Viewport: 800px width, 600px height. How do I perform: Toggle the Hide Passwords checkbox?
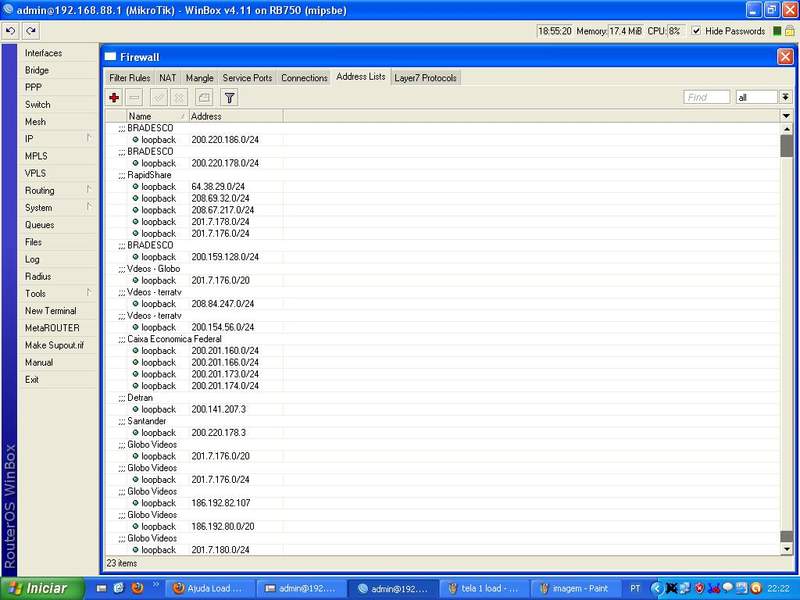(696, 31)
